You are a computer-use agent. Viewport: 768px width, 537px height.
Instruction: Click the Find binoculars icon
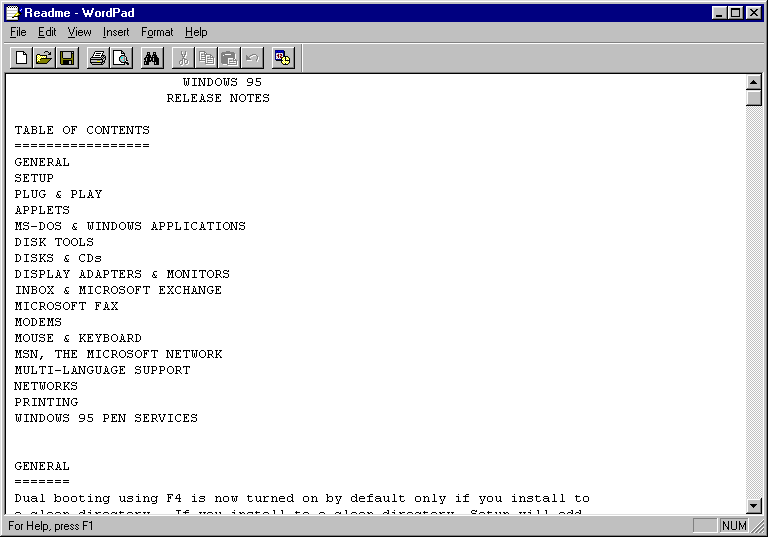pos(152,58)
